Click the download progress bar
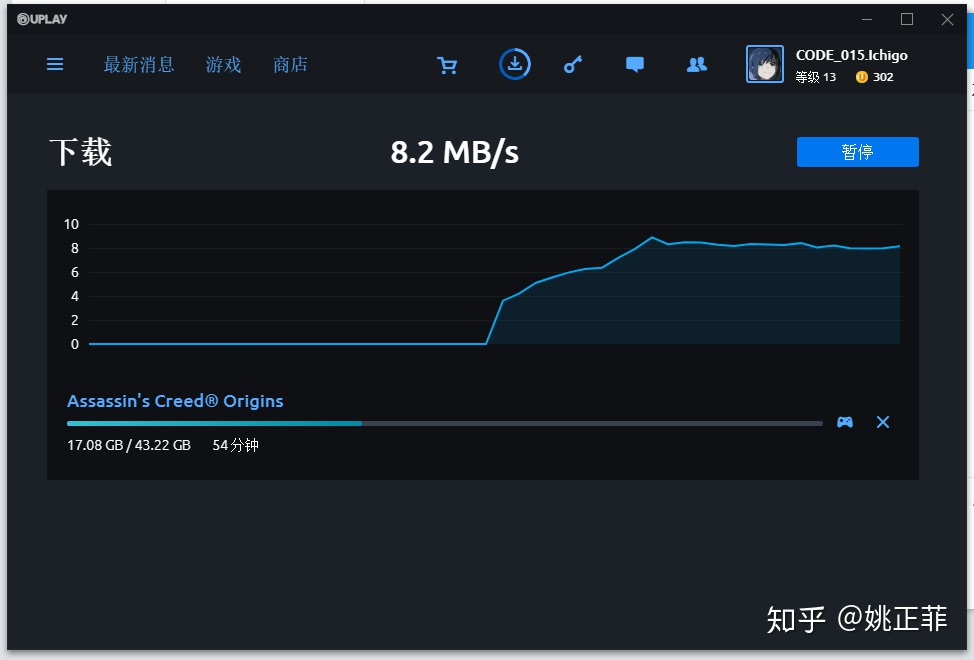 pyautogui.click(x=444, y=423)
